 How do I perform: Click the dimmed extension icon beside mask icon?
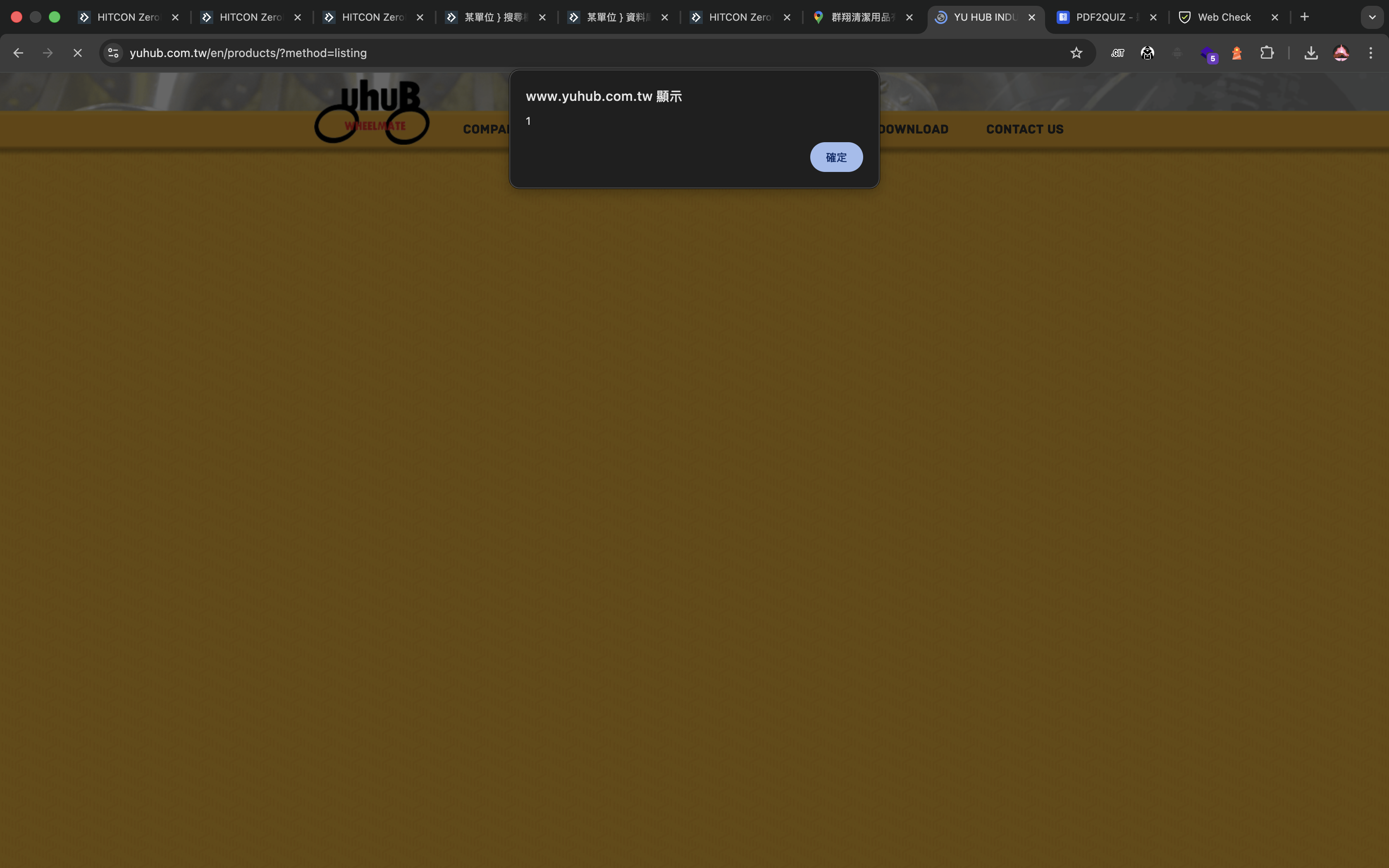coord(1177,53)
